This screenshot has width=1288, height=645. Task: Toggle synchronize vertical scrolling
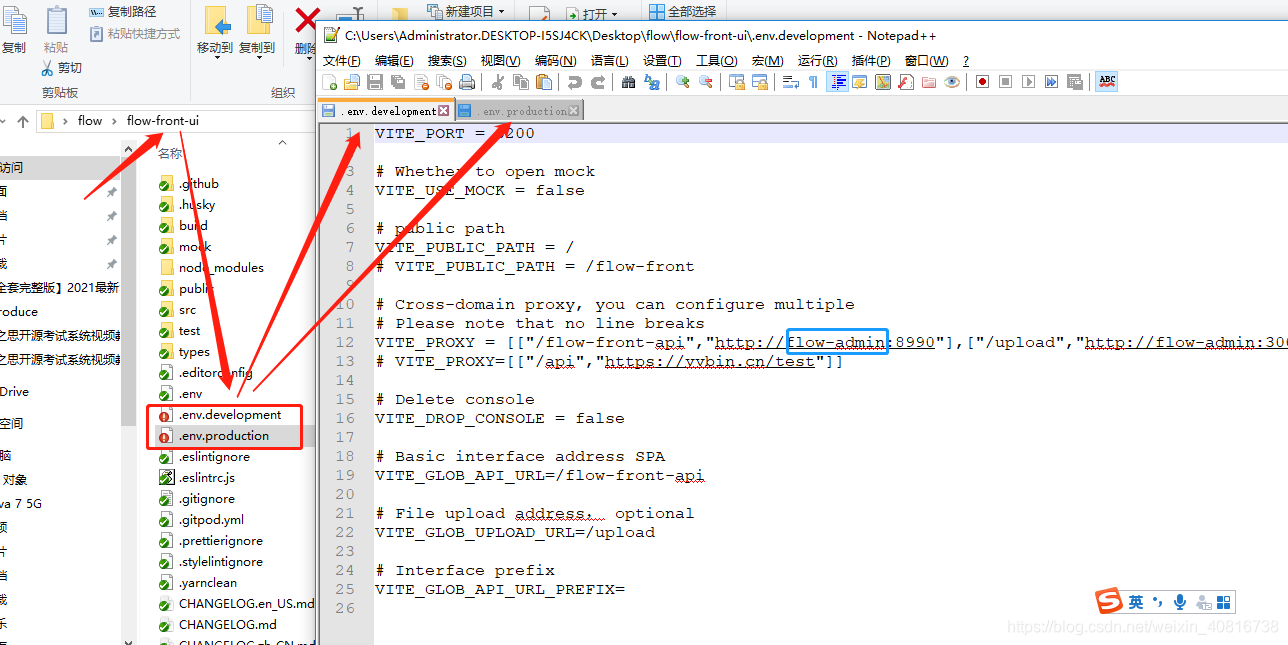(x=737, y=82)
